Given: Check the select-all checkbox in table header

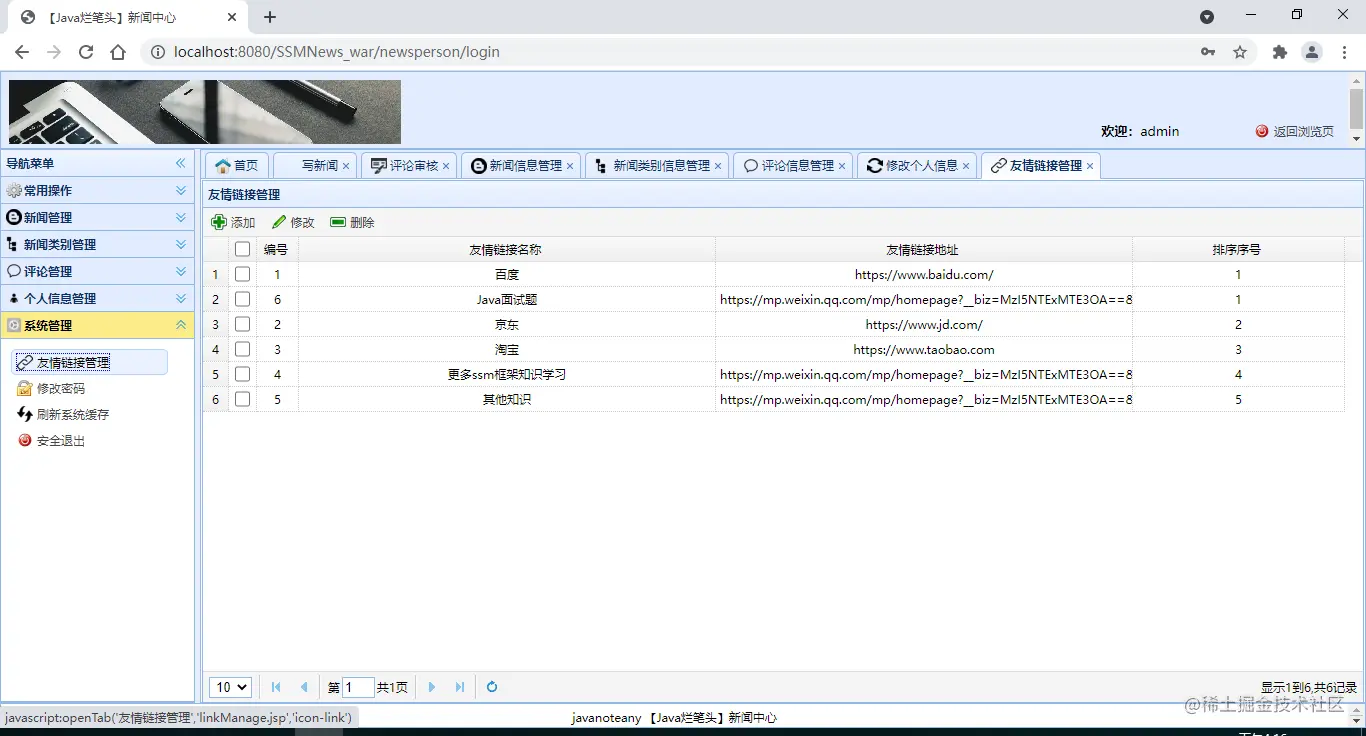Looking at the screenshot, I should coord(242,249).
